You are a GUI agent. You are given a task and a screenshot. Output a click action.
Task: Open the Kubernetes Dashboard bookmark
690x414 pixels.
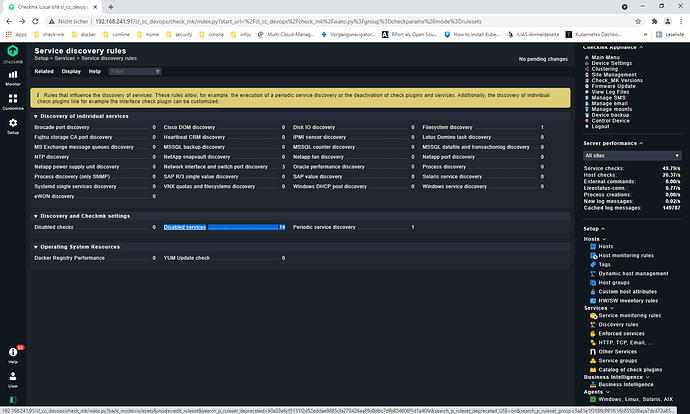(594, 34)
